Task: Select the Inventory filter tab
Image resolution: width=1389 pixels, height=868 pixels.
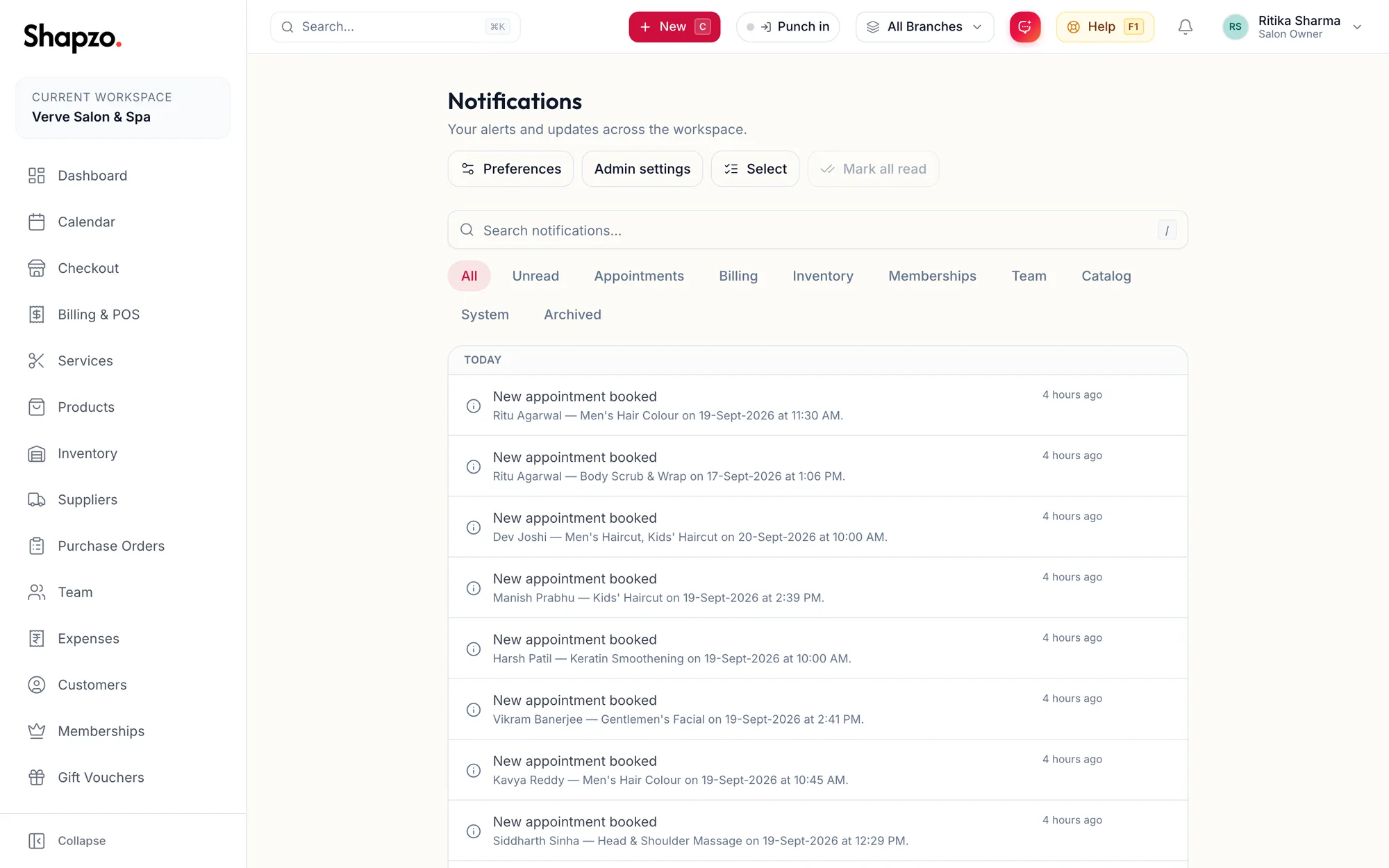Action: [x=823, y=276]
